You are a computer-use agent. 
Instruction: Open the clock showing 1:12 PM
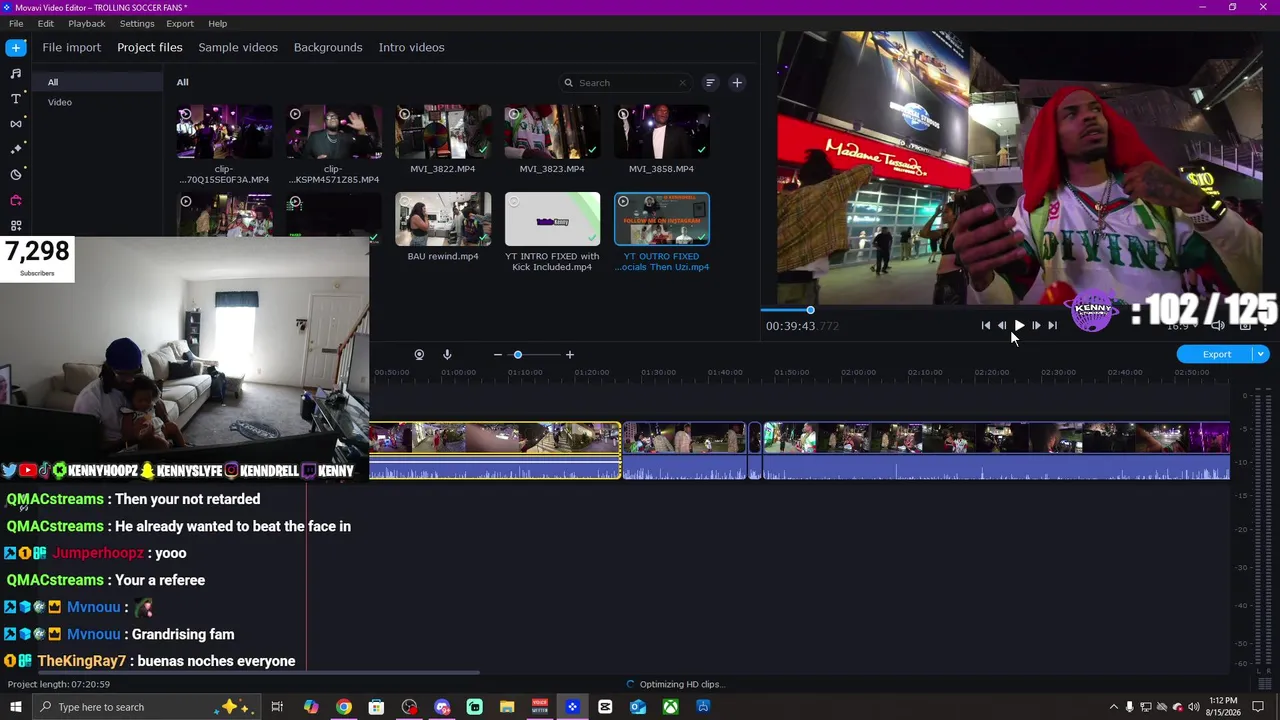pyautogui.click(x=1223, y=707)
